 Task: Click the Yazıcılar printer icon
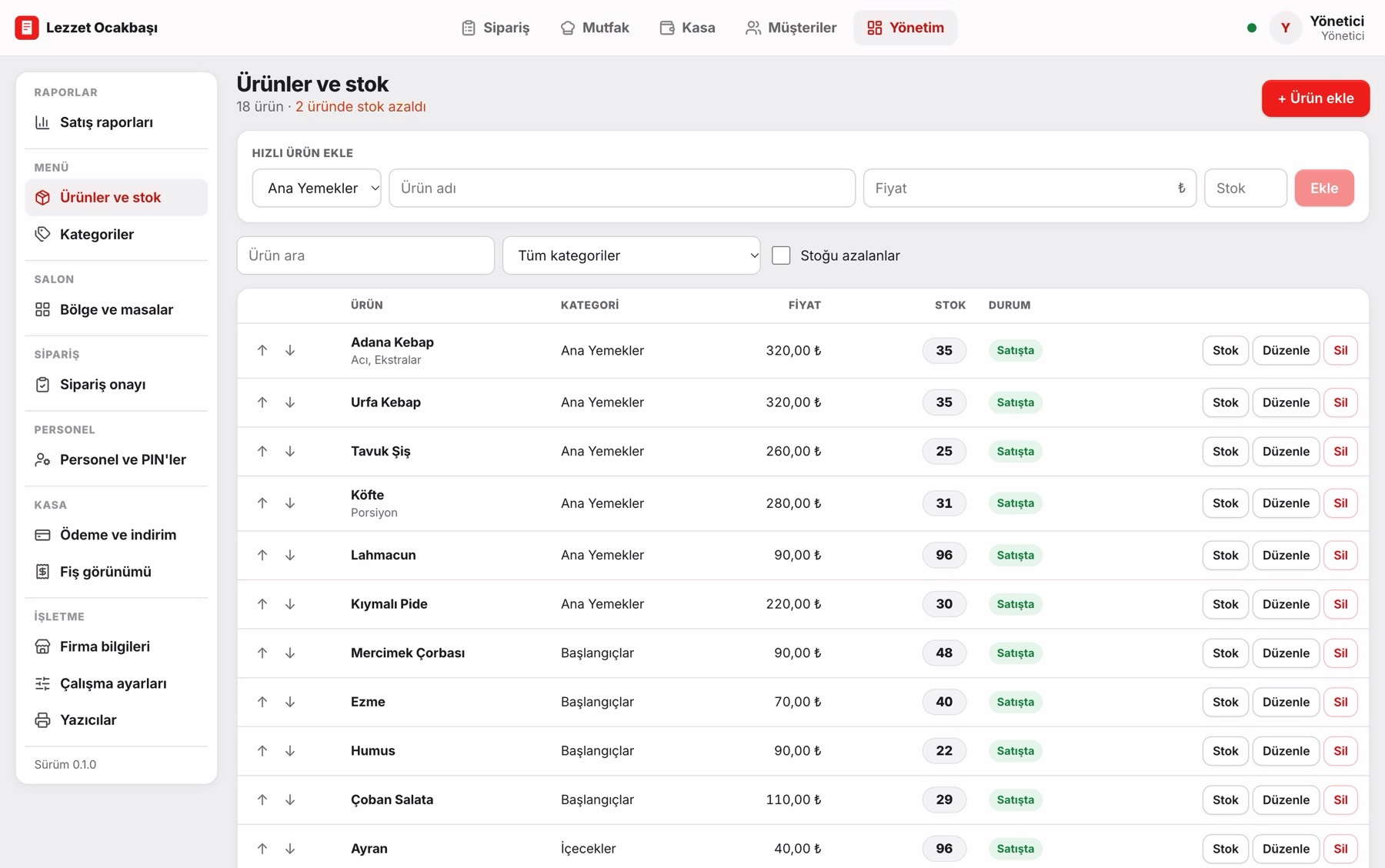click(x=42, y=720)
